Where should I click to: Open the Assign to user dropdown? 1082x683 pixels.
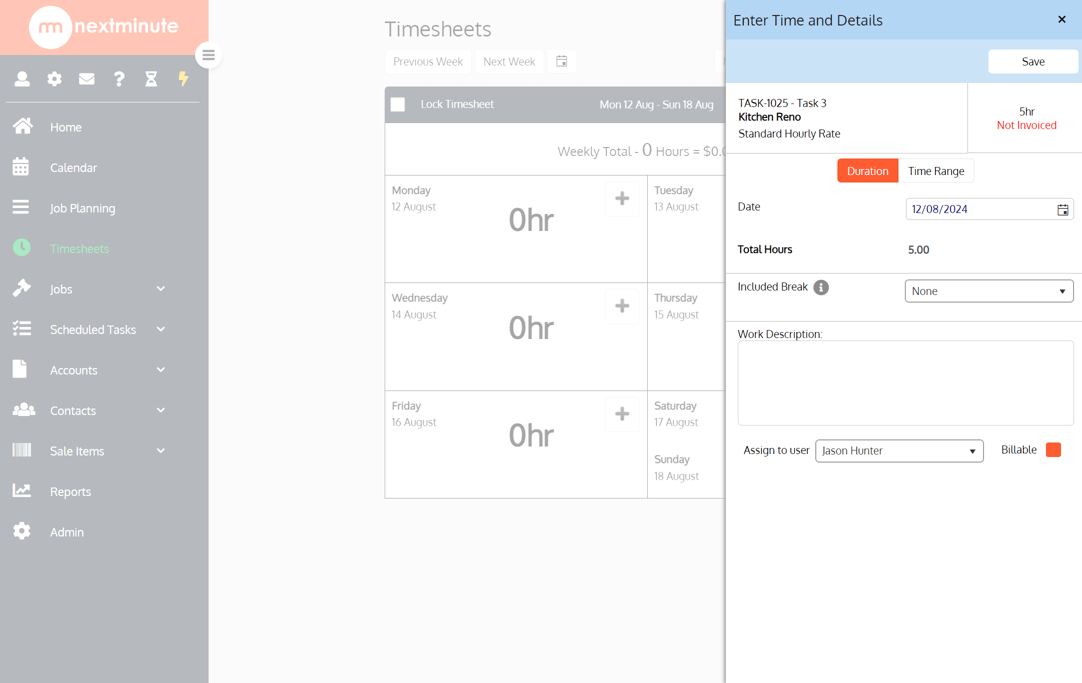pyautogui.click(x=898, y=450)
